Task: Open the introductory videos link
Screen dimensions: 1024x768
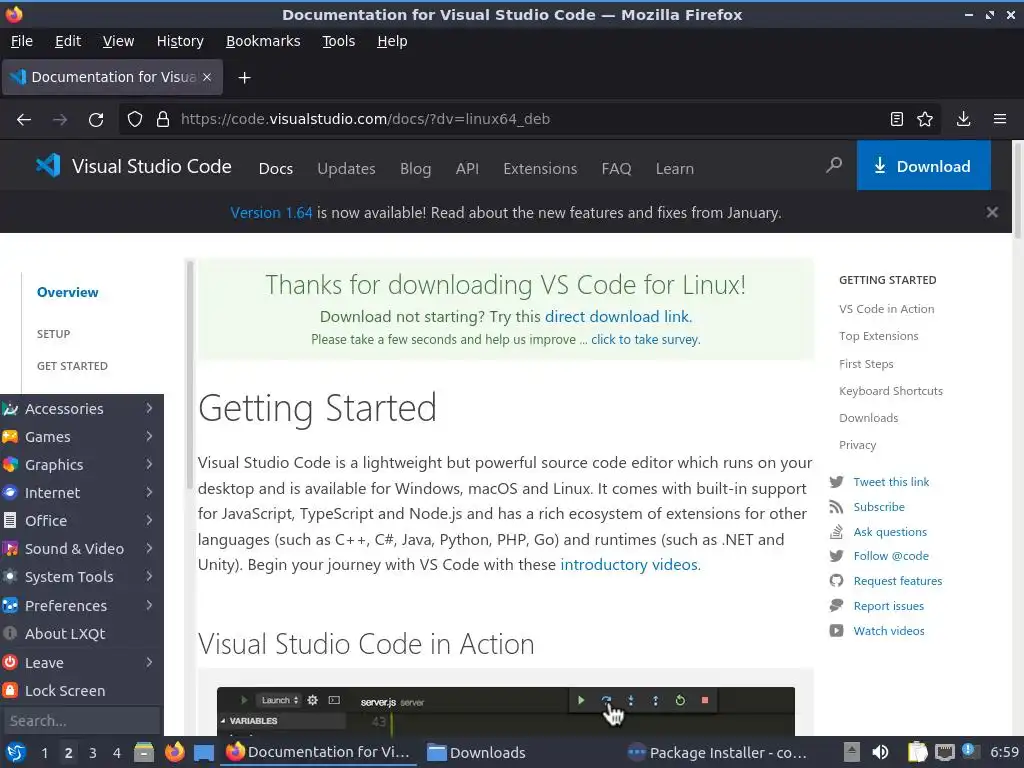Action: point(630,565)
